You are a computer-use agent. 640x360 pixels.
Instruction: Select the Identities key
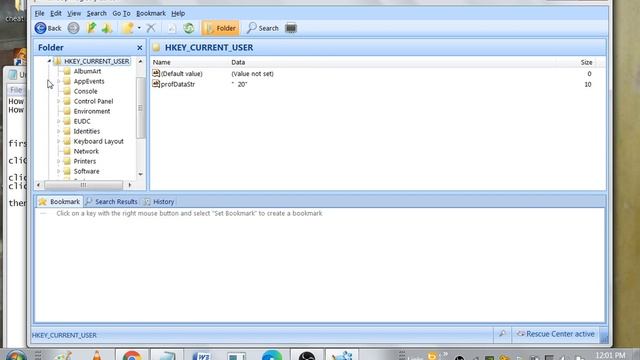(x=87, y=131)
